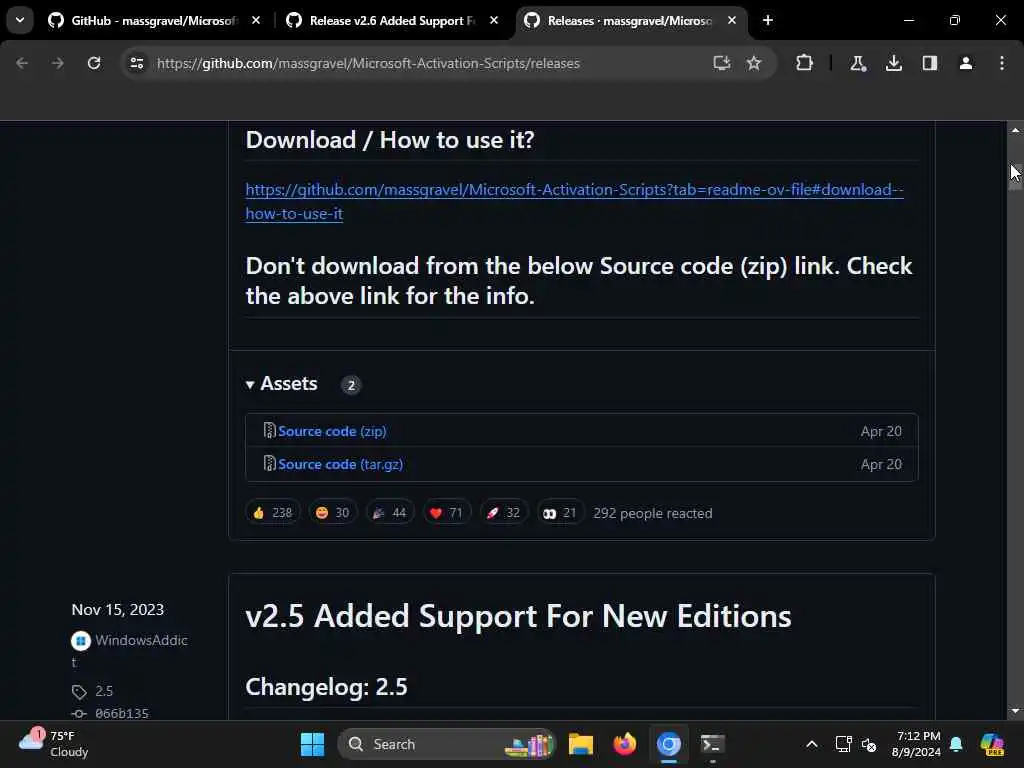Screen dimensions: 1024x768
Task: Open Chrome three-dot menu
Action: click(1002, 63)
